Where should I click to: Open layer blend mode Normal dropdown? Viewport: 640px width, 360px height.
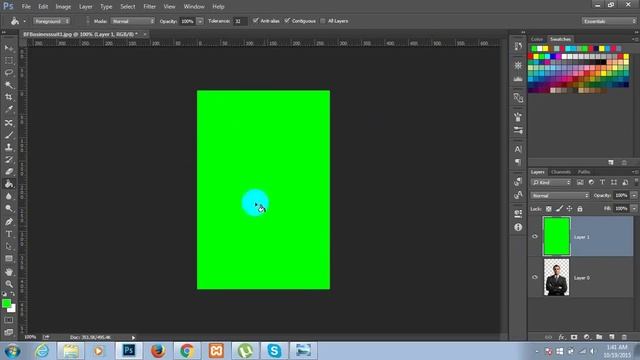point(560,196)
